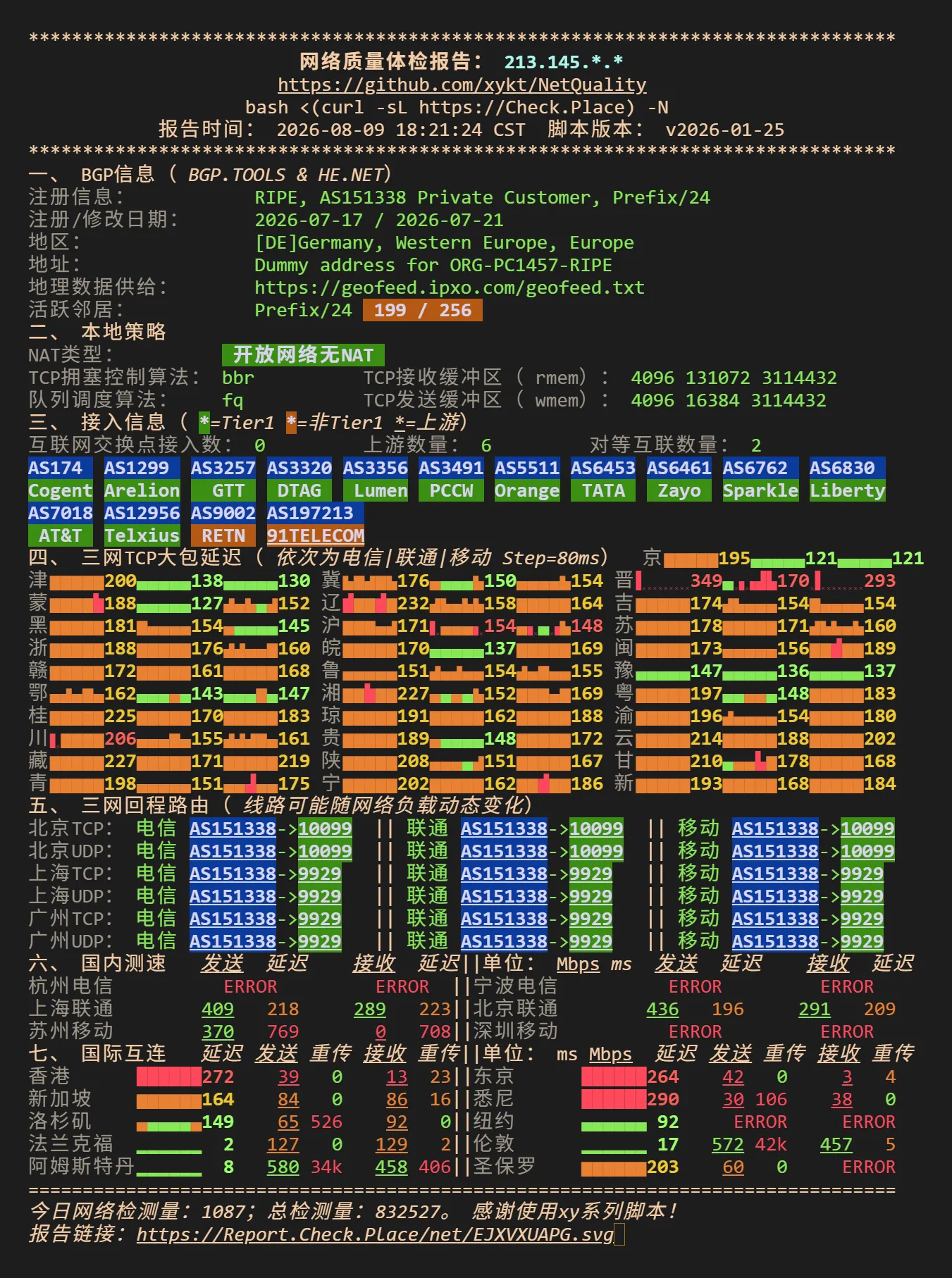The width and height of the screenshot is (952, 1278).
Task: Click the Orange provider label
Action: click(527, 490)
